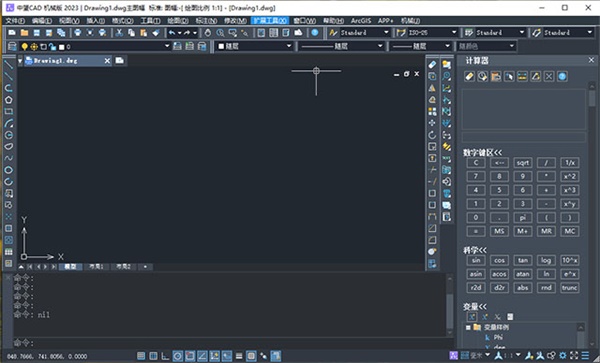Toggle the layer lock icon for layer 0
Screen dimensions: 600x363
(x=52, y=47)
